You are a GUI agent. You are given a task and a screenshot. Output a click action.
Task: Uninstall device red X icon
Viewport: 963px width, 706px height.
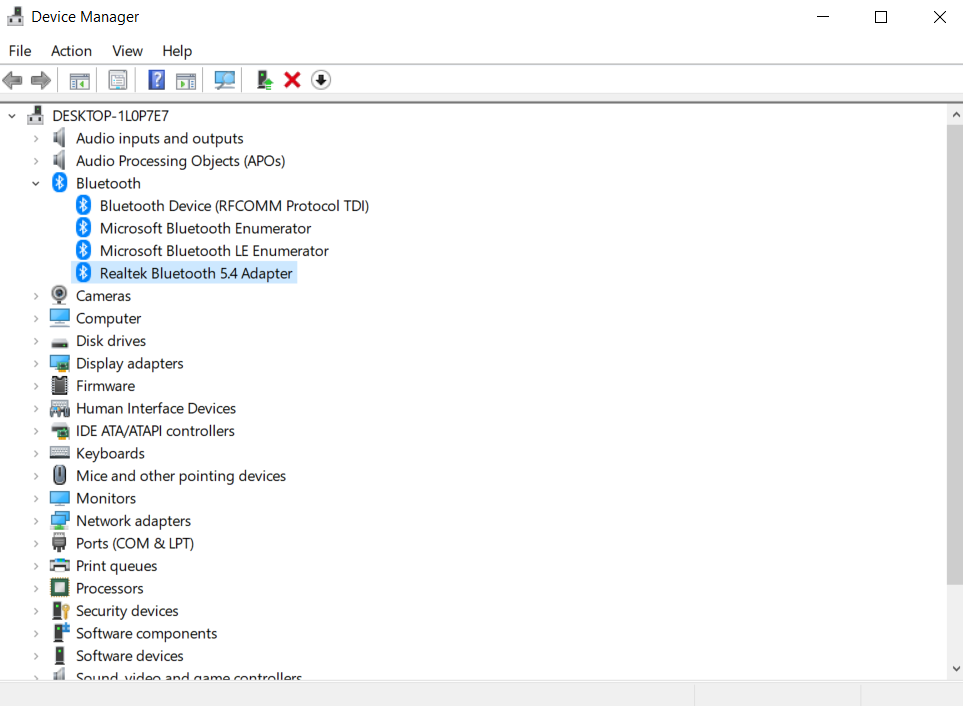[x=292, y=80]
